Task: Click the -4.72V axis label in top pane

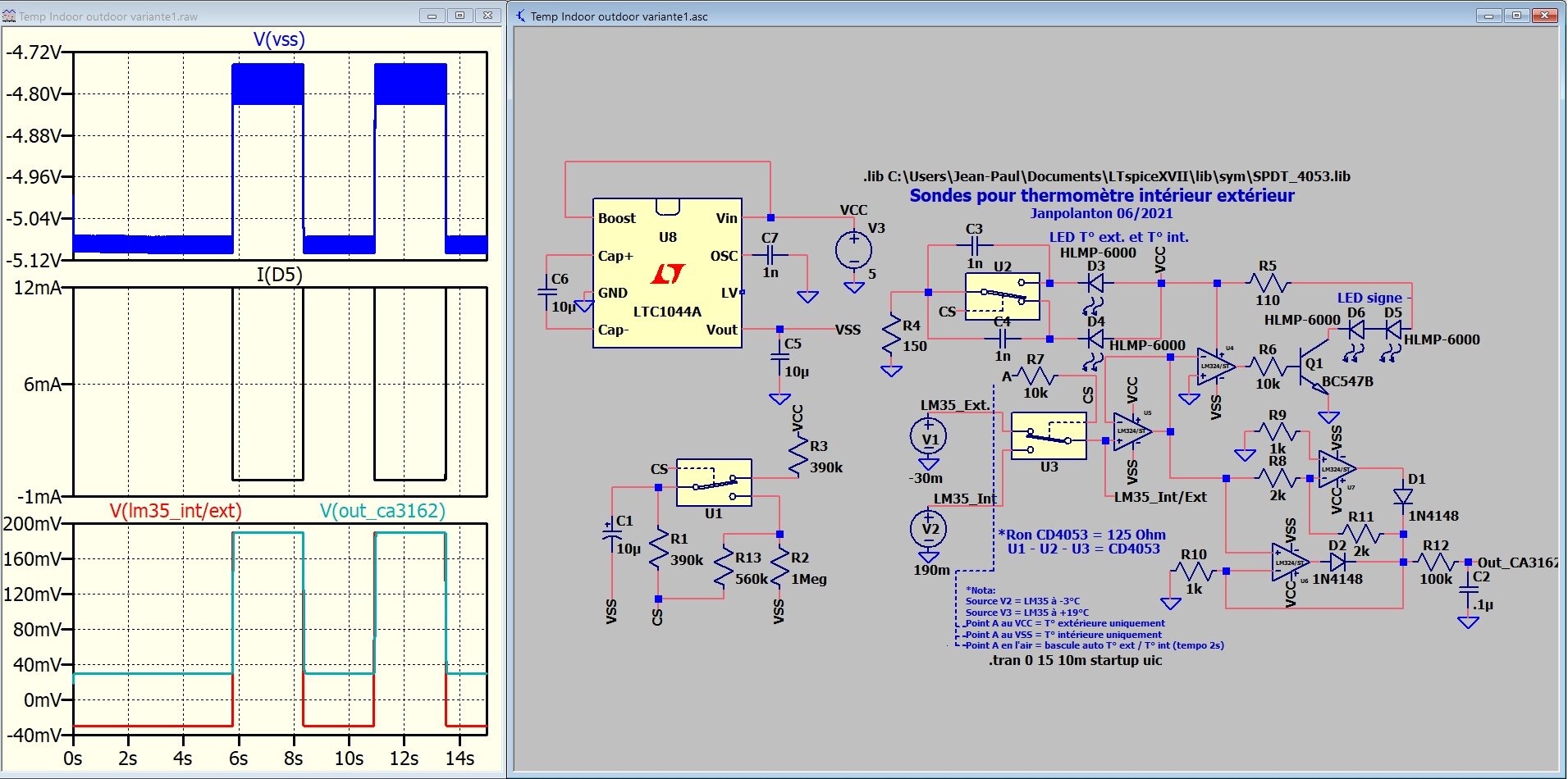Action: (x=34, y=52)
